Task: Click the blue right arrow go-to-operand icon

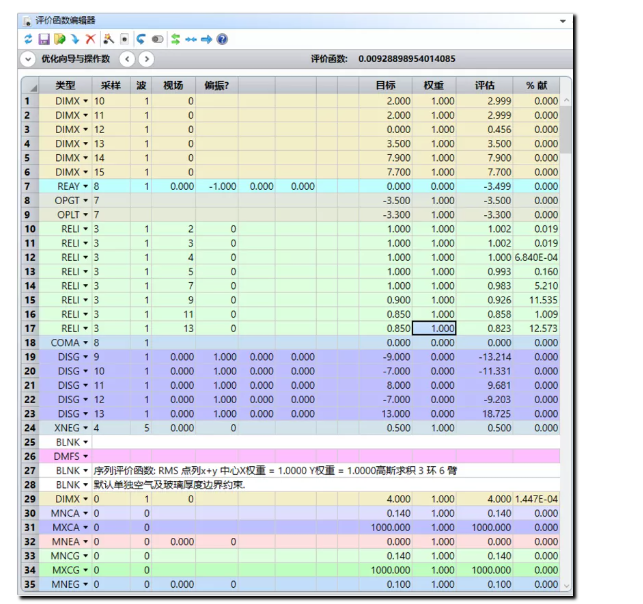Action: (x=206, y=39)
